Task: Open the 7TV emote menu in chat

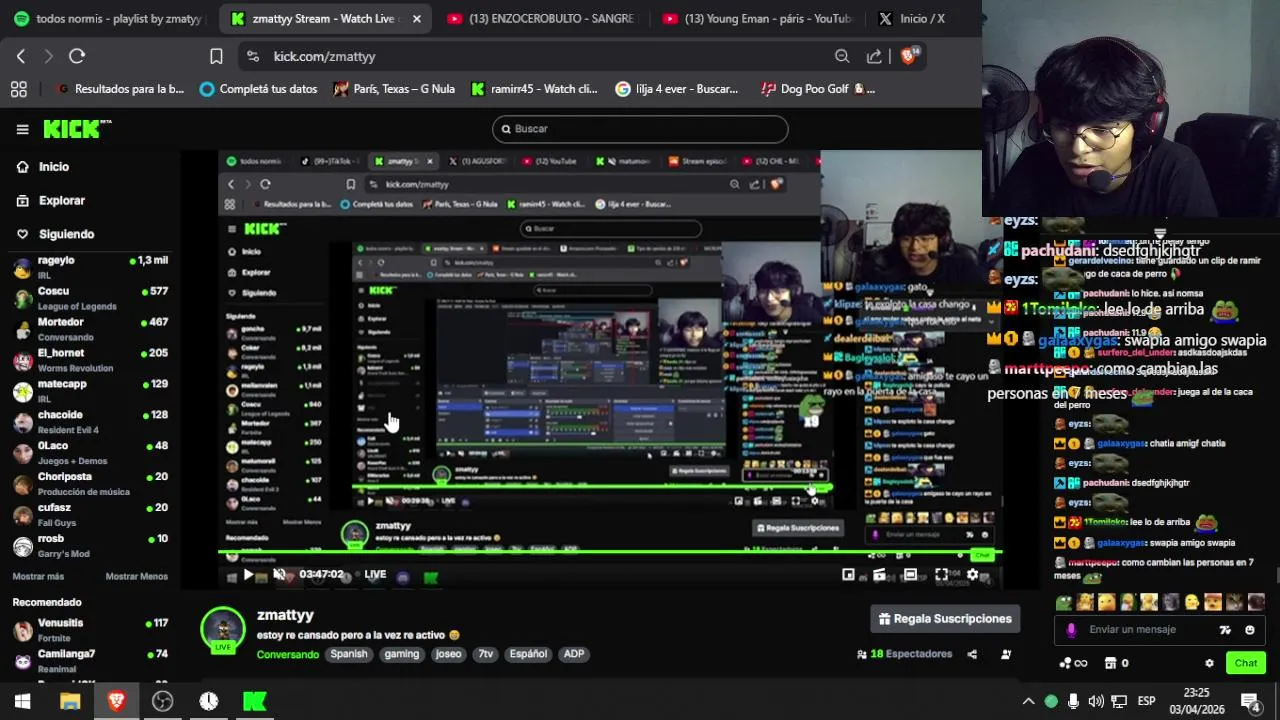Action: pyautogui.click(x=1225, y=630)
